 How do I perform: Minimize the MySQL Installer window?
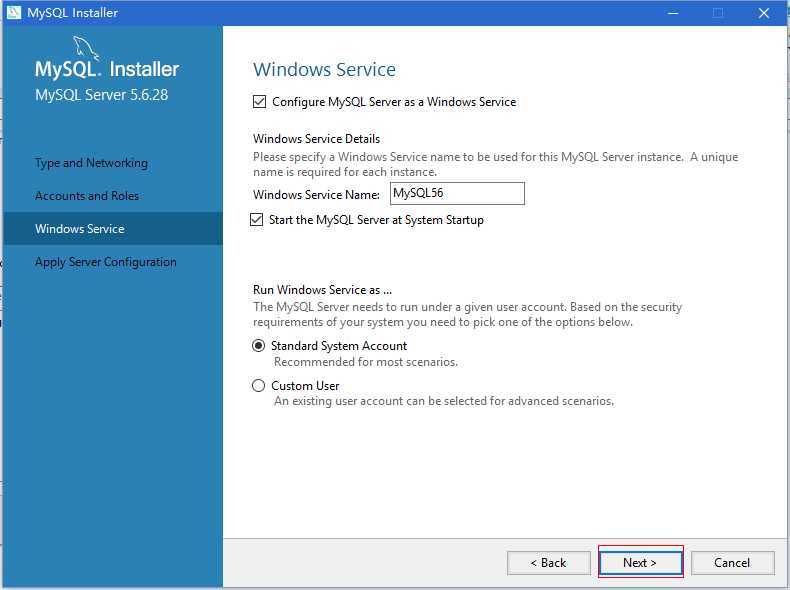point(673,13)
